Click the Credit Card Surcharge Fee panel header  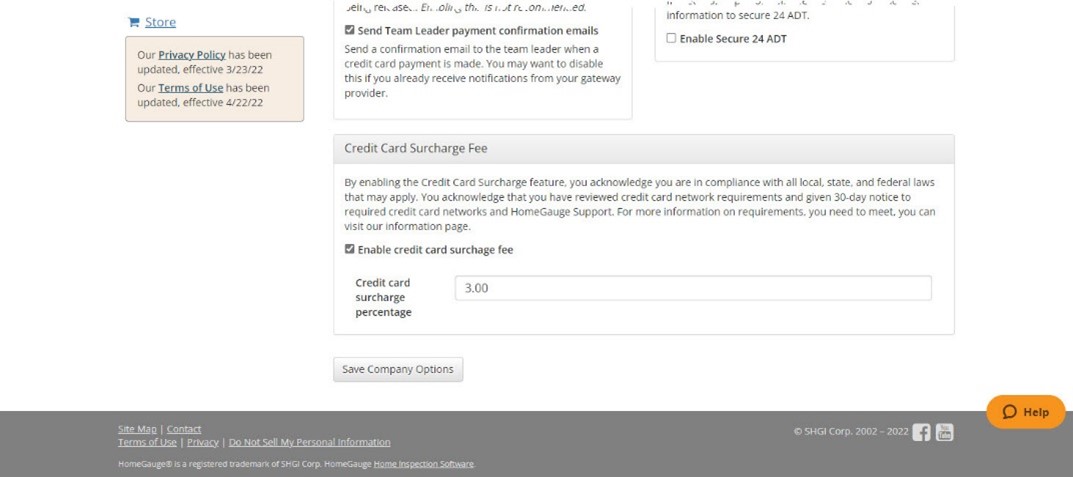pos(643,149)
